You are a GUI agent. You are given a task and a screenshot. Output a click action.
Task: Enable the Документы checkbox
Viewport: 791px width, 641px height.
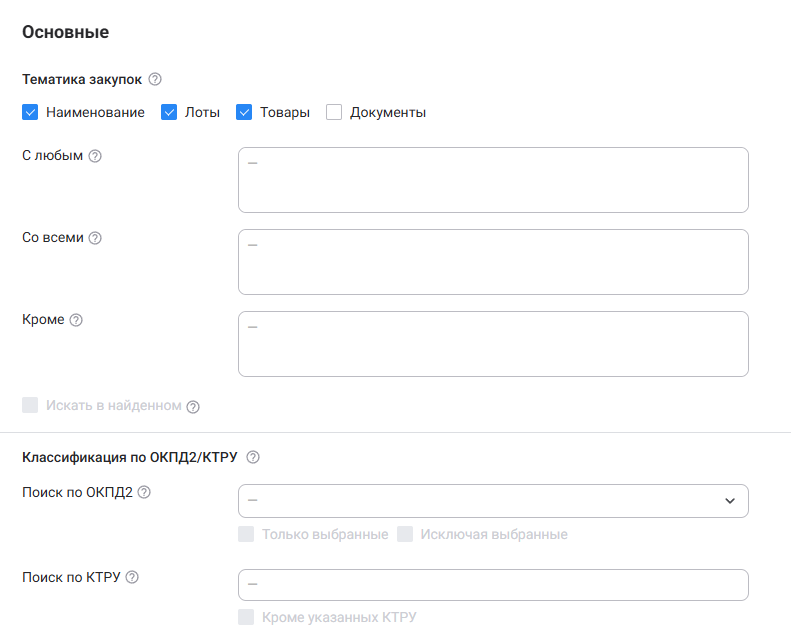[x=334, y=112]
